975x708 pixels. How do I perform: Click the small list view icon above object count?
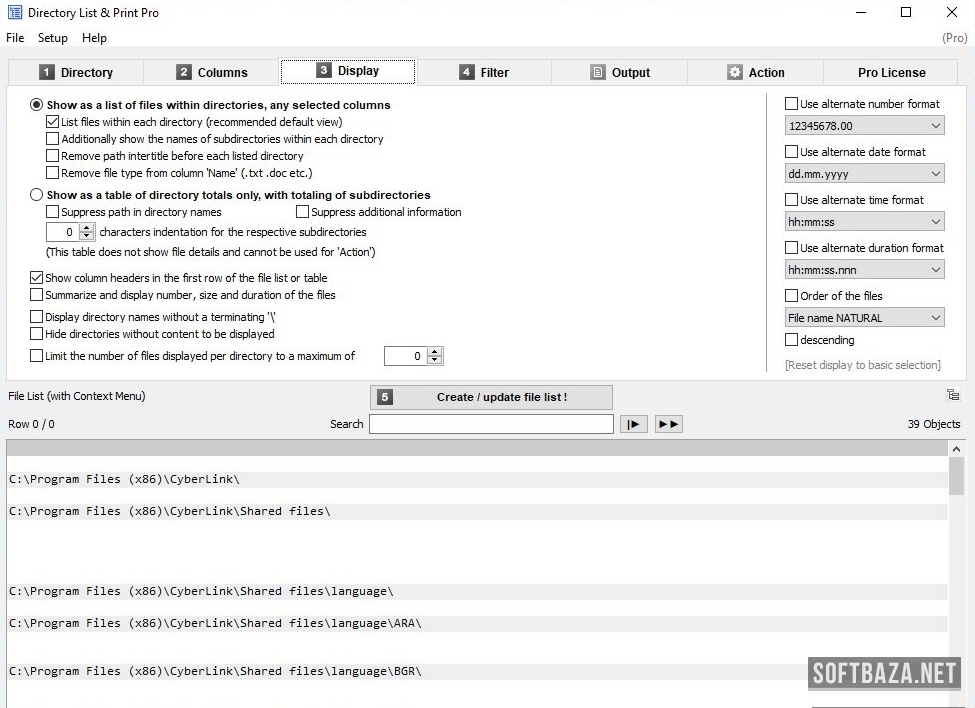pos(952,395)
